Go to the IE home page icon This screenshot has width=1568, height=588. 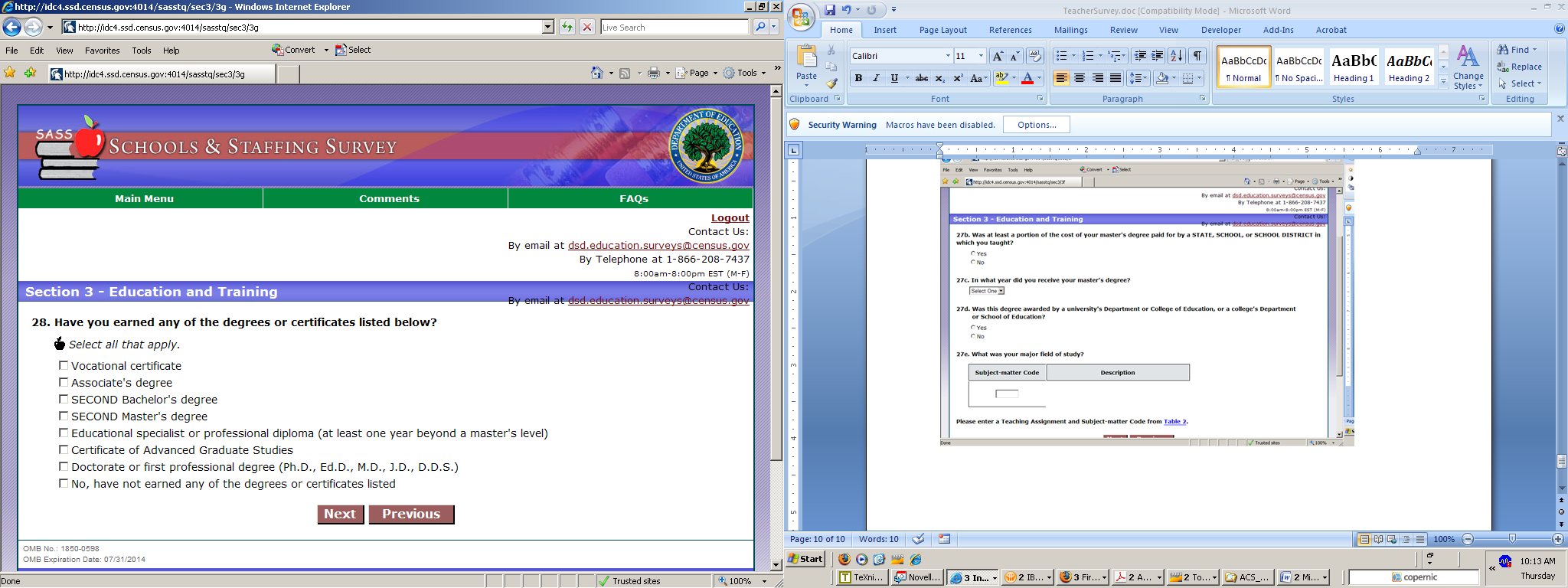point(597,73)
